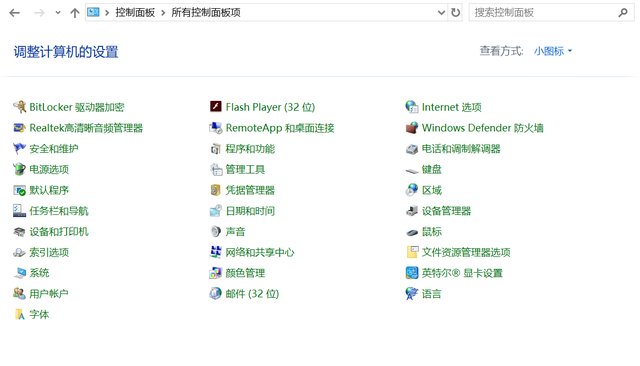Go up one level arrow
Screen dimensions: 640x366
click(x=75, y=13)
